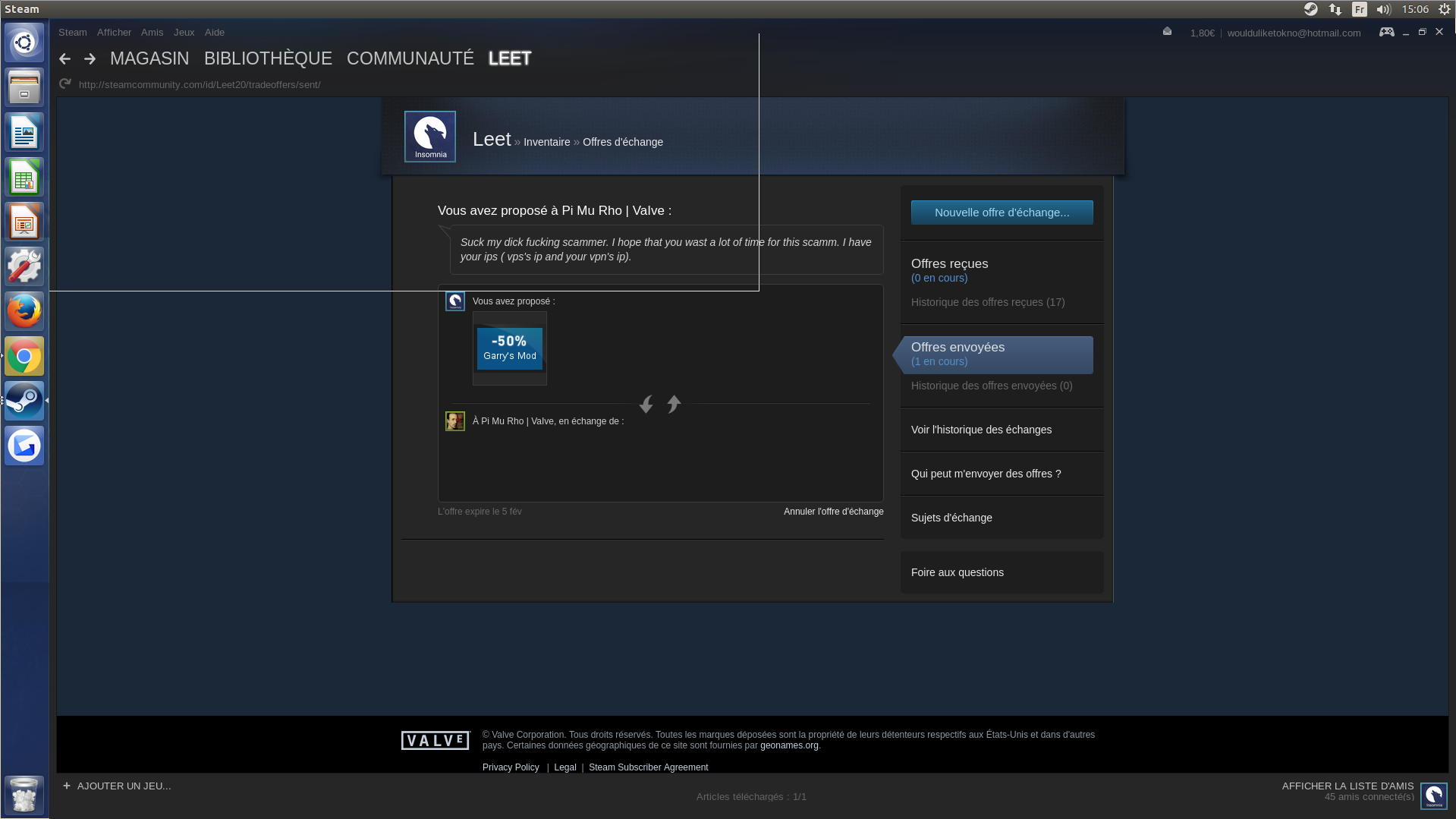Click the Steam icon in dock
Image resolution: width=1456 pixels, height=819 pixels.
point(24,401)
